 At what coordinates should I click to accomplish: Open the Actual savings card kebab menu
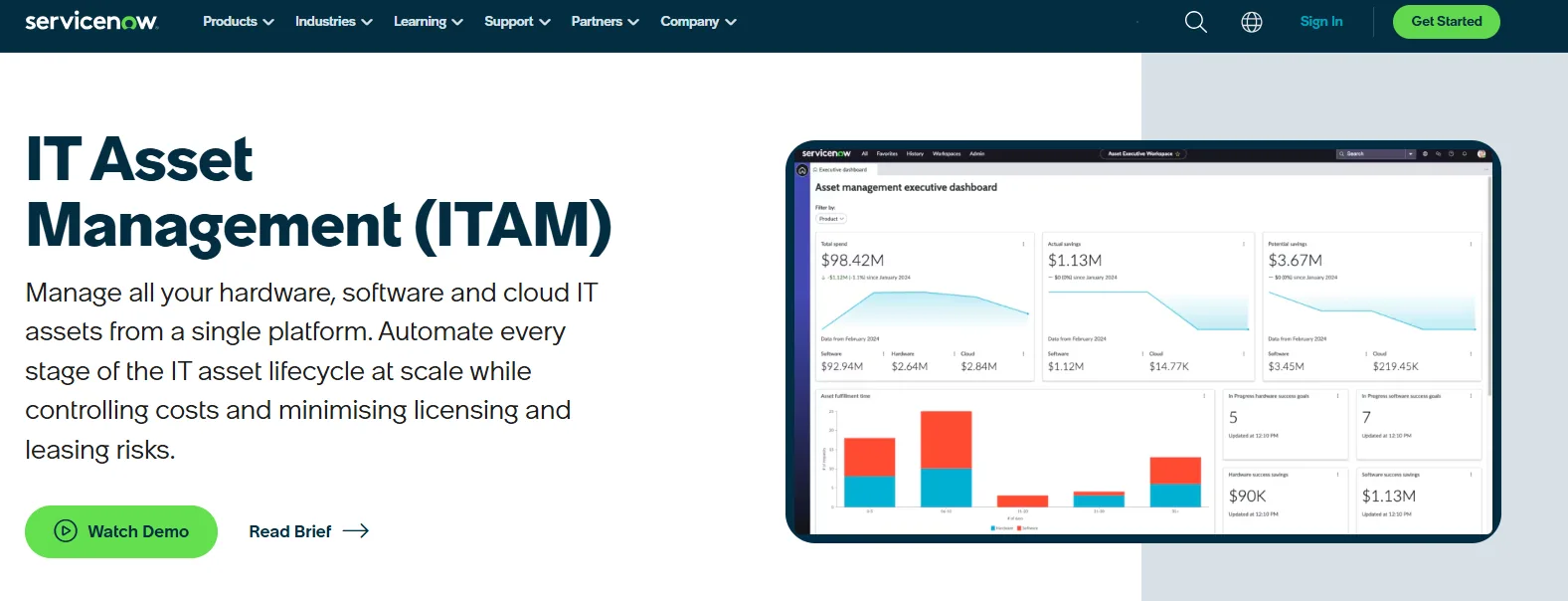point(1244,244)
